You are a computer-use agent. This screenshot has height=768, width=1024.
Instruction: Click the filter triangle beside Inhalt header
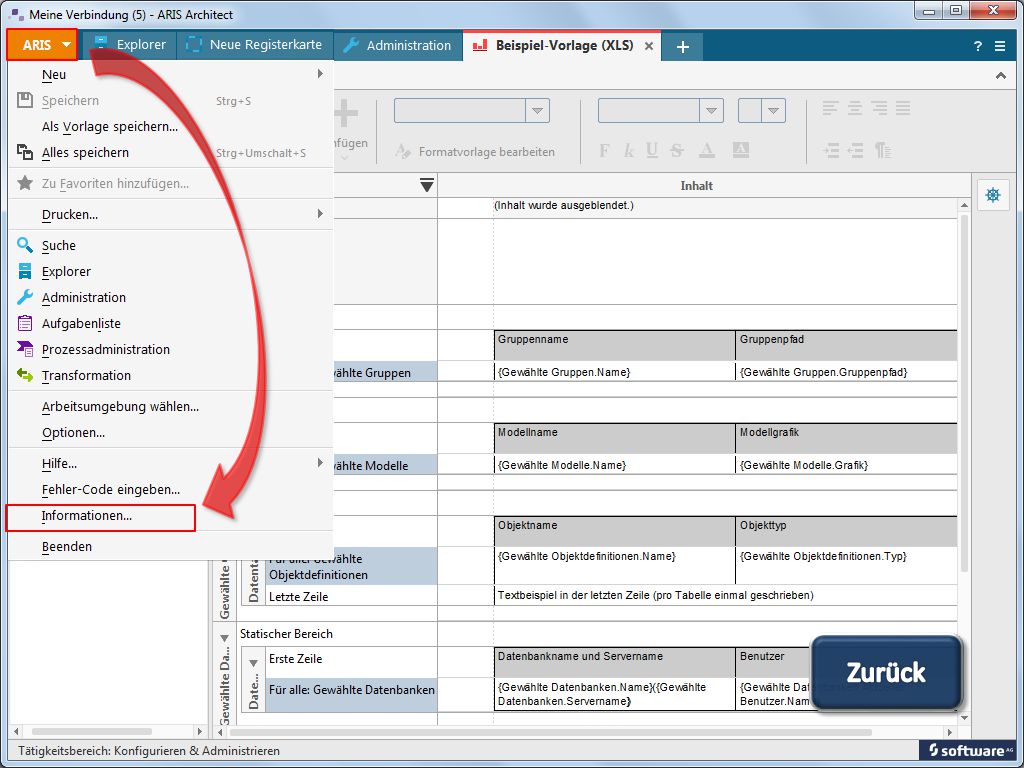pos(426,185)
